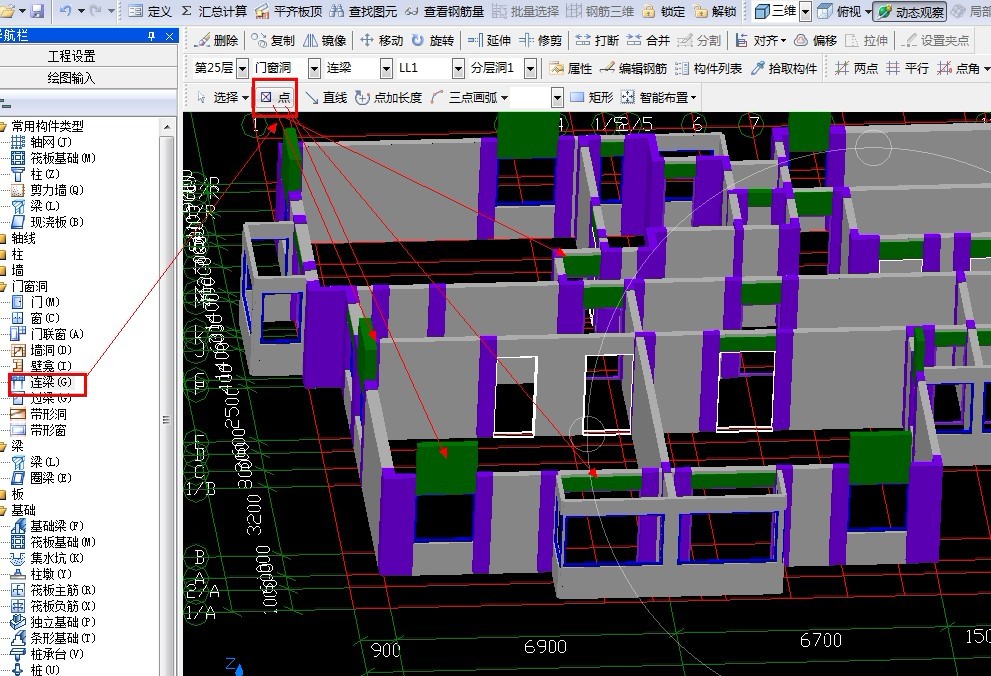This screenshot has height=676, width=991.
Task: Click the 解锁 unlock tool
Action: (715, 11)
